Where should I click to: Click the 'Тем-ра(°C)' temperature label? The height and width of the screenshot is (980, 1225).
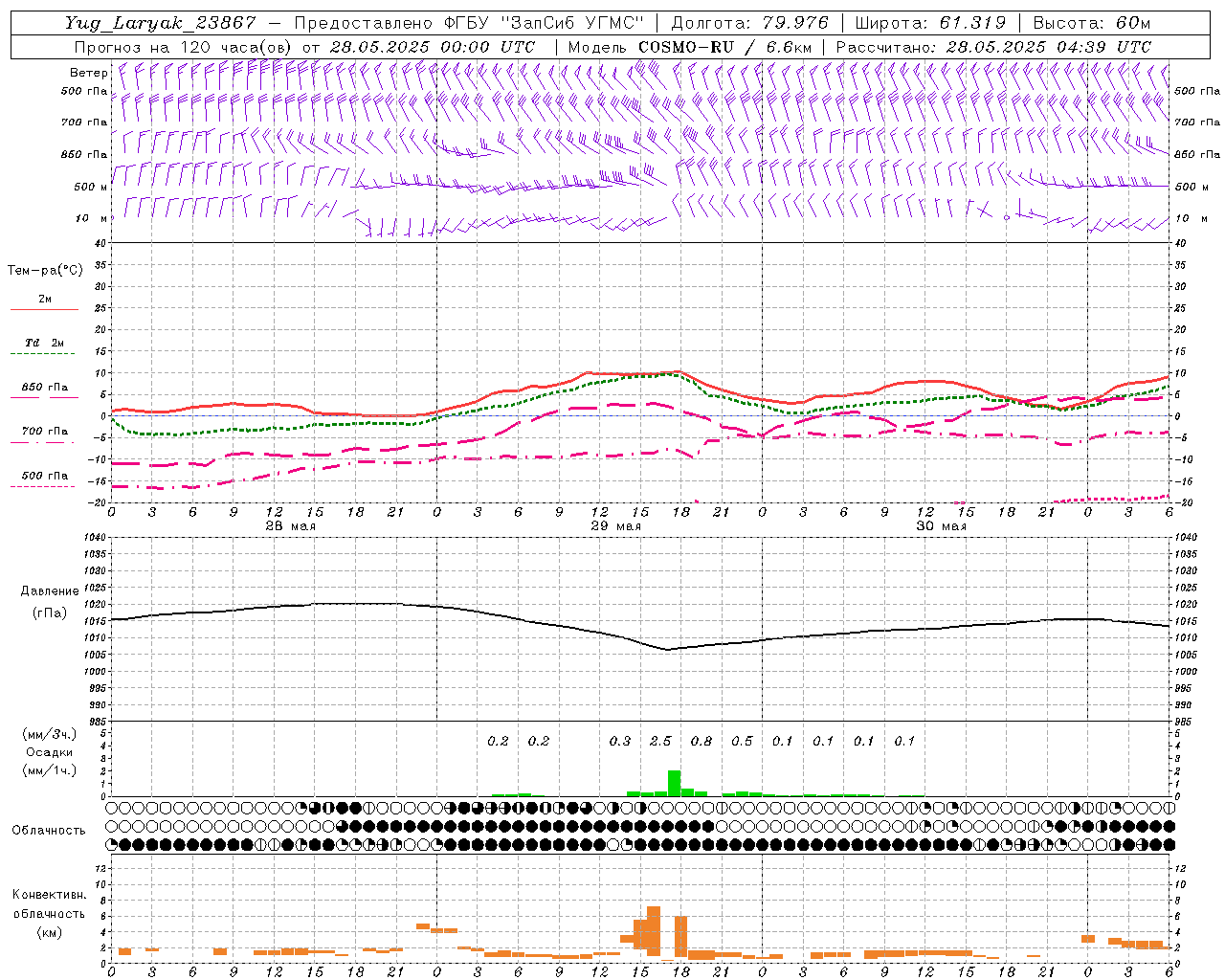45,271
